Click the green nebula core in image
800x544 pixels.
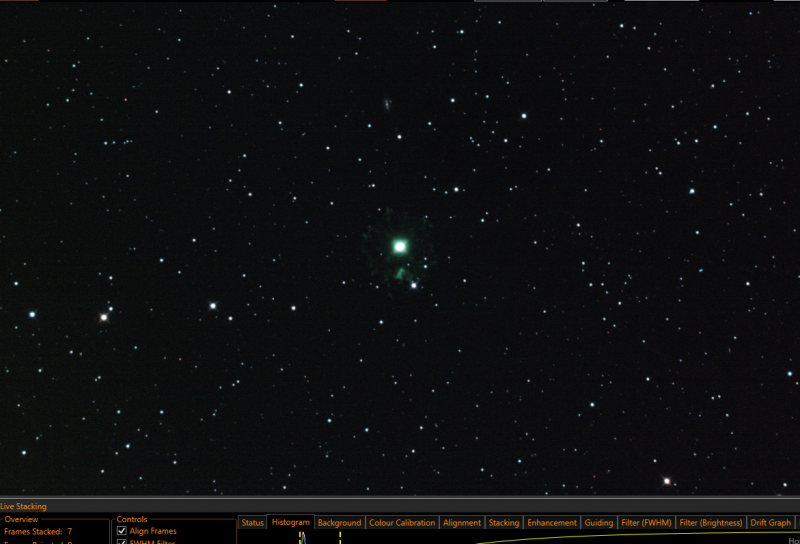click(x=400, y=246)
